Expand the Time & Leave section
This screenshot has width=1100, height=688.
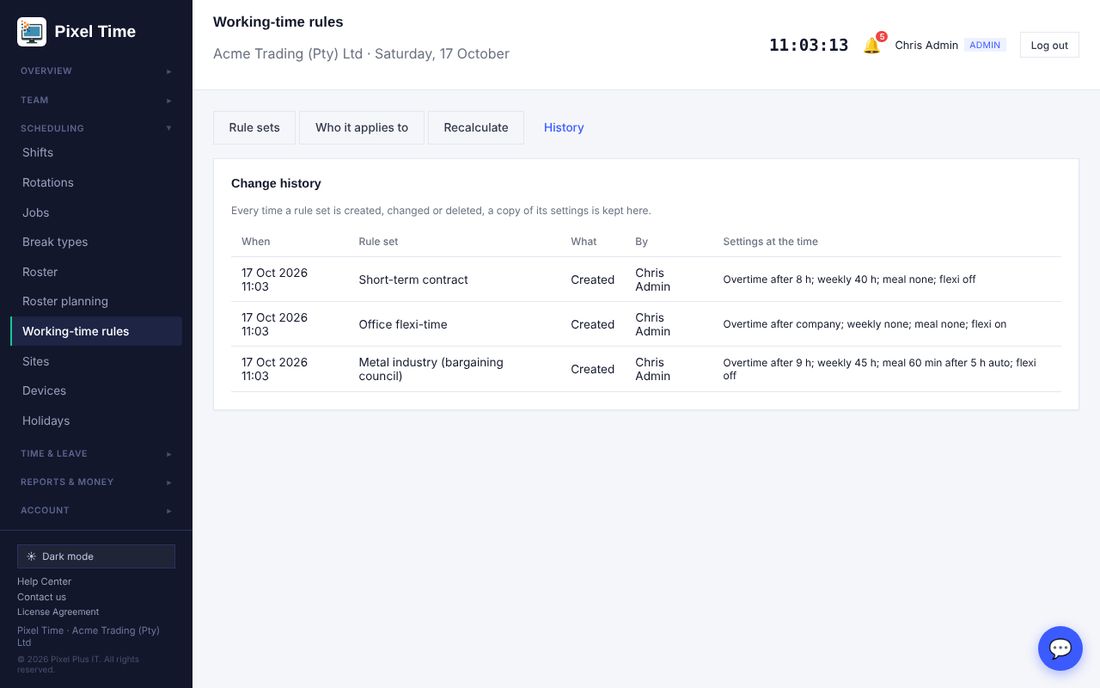click(x=96, y=454)
